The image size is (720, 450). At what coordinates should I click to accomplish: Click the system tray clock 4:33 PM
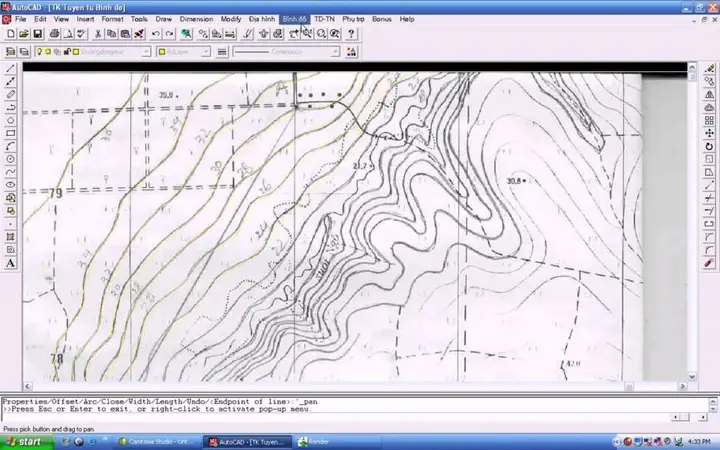click(700, 442)
